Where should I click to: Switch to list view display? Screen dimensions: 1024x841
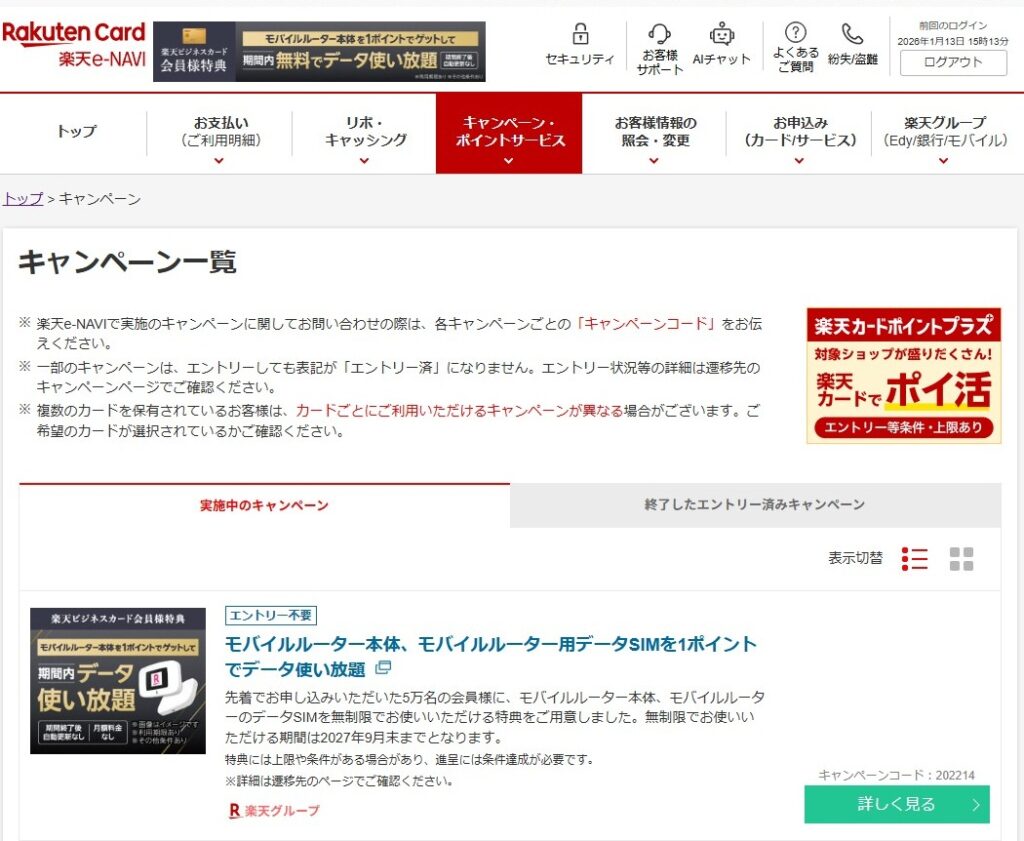click(x=914, y=559)
